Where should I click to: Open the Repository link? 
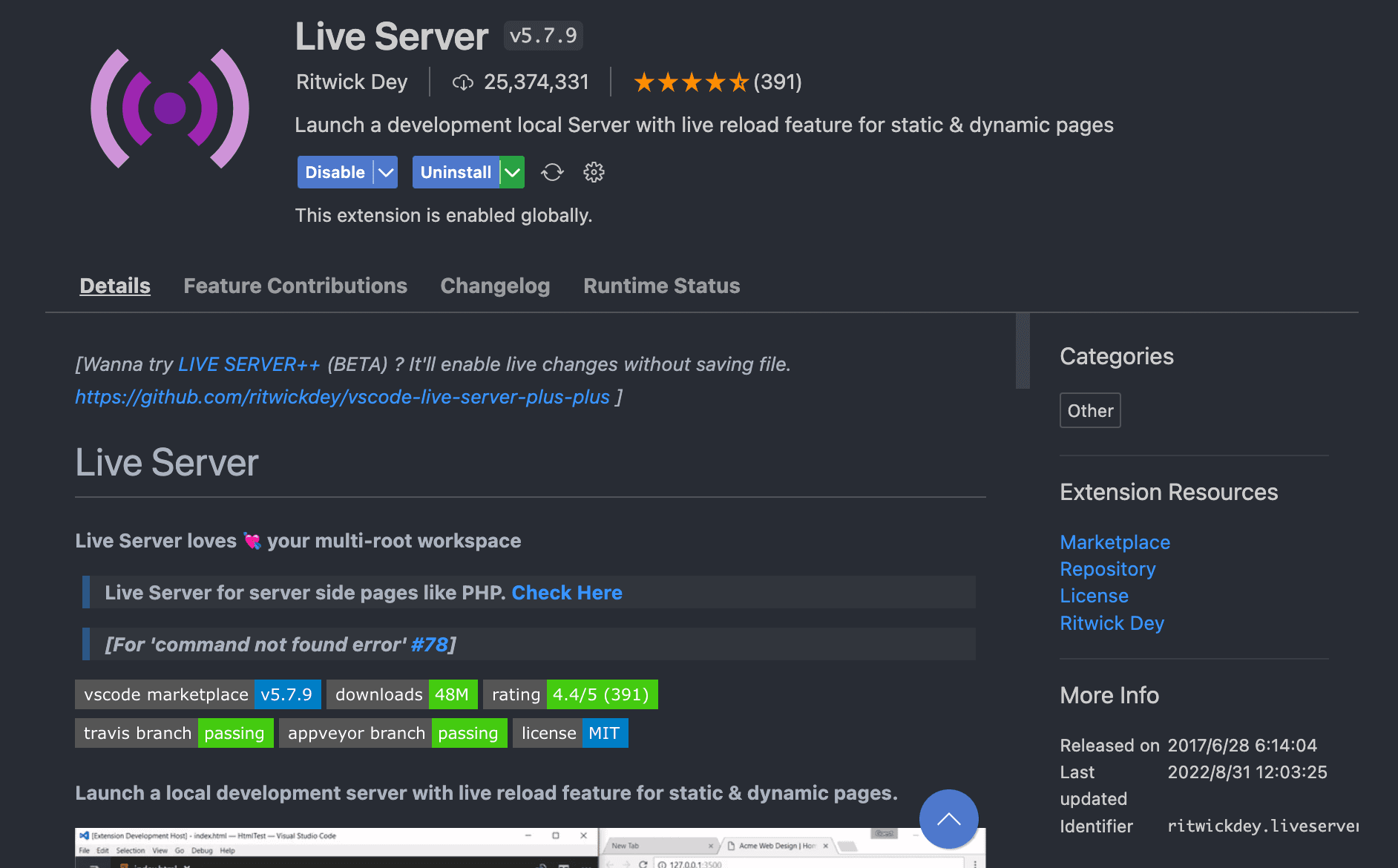click(x=1108, y=569)
